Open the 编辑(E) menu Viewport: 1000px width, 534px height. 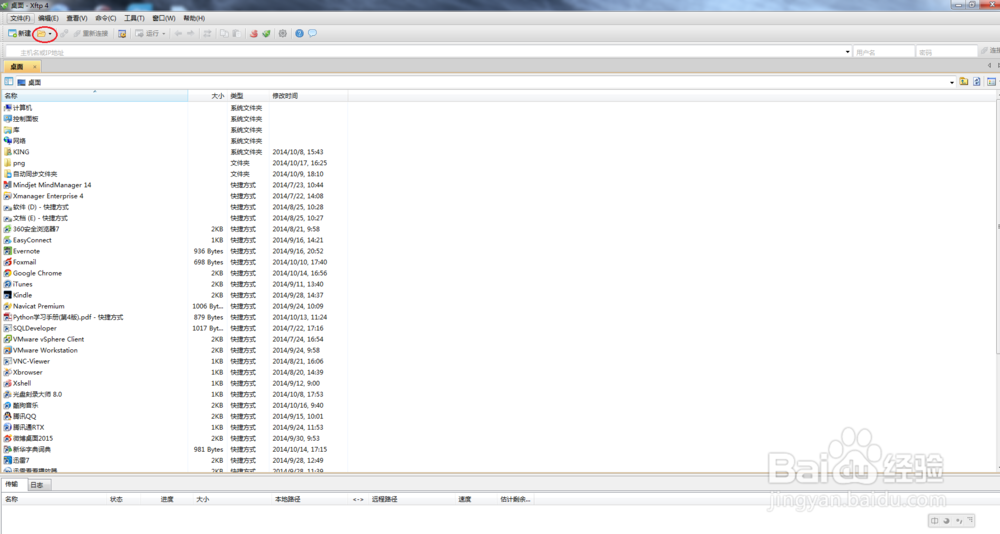click(x=48, y=18)
